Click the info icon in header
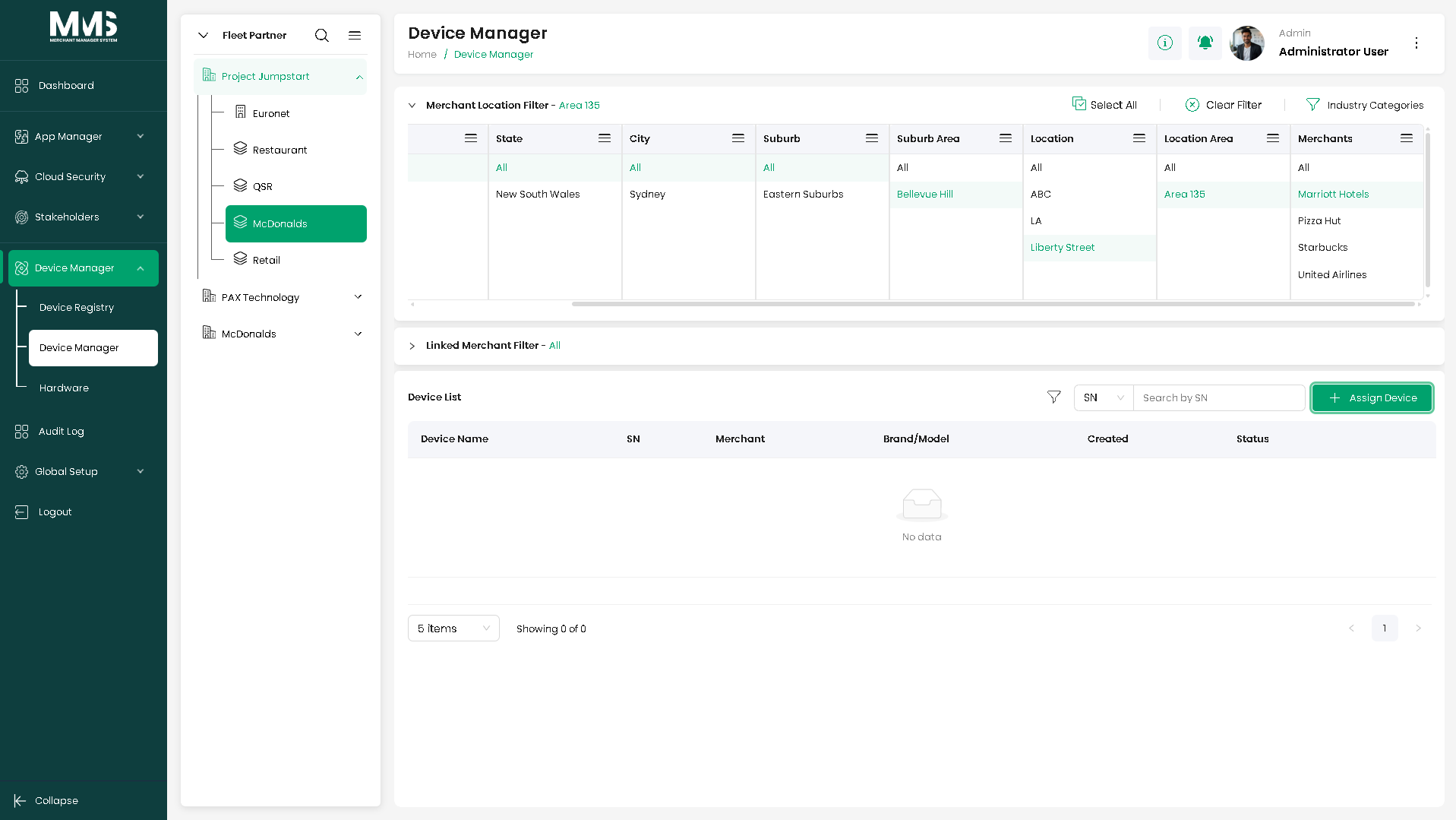The width and height of the screenshot is (1456, 820). tap(1164, 43)
